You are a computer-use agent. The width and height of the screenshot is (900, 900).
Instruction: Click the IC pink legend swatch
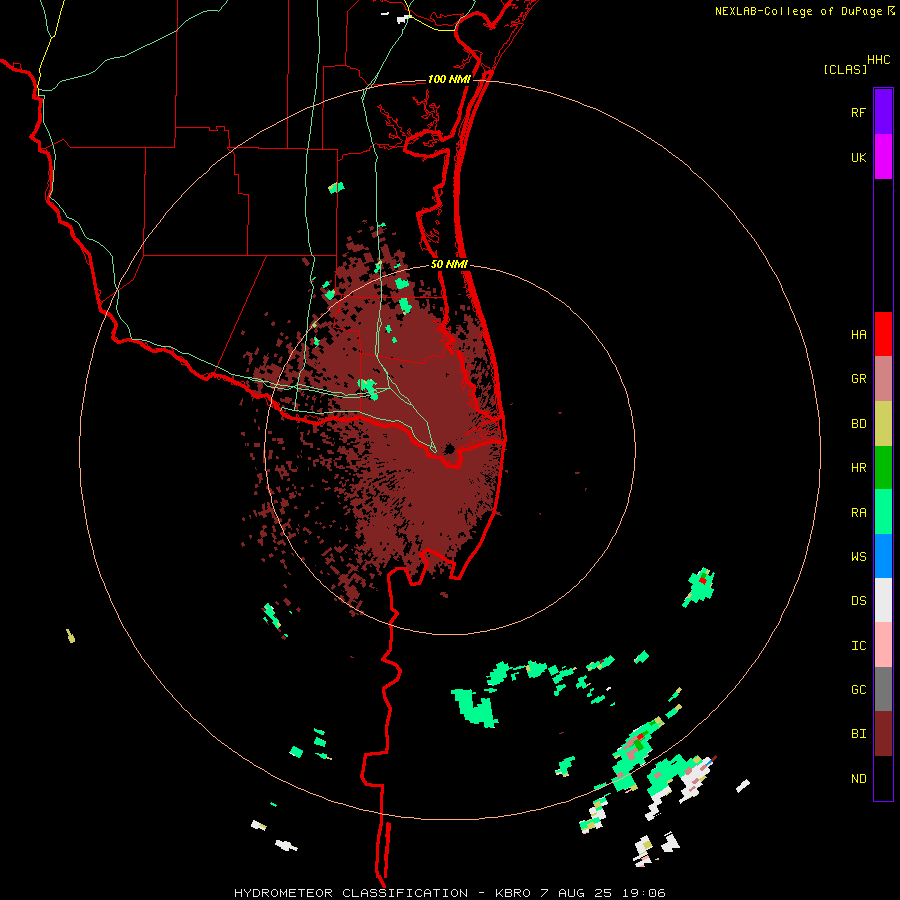(x=883, y=645)
